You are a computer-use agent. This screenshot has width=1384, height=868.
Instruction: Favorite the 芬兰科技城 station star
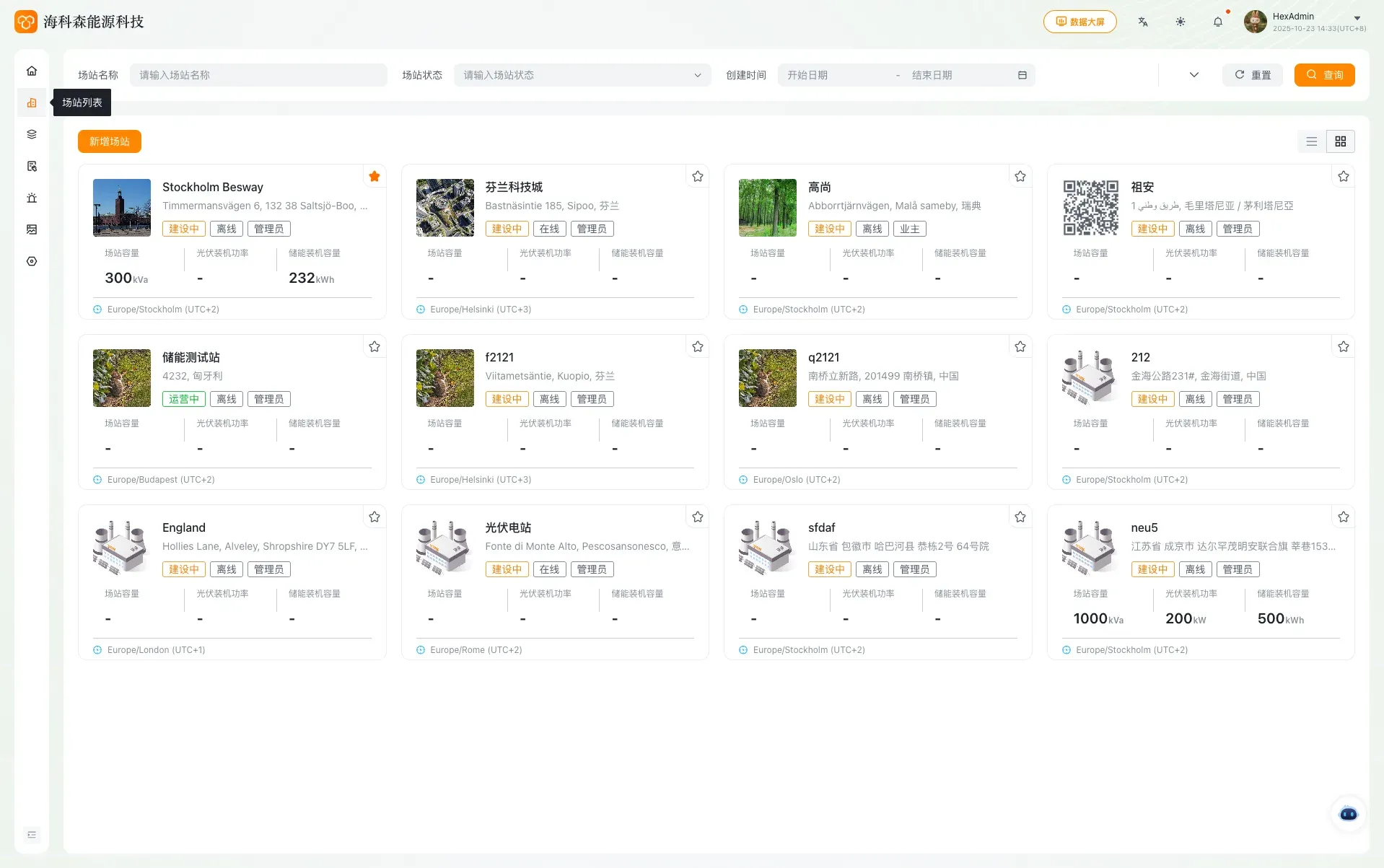coord(698,176)
